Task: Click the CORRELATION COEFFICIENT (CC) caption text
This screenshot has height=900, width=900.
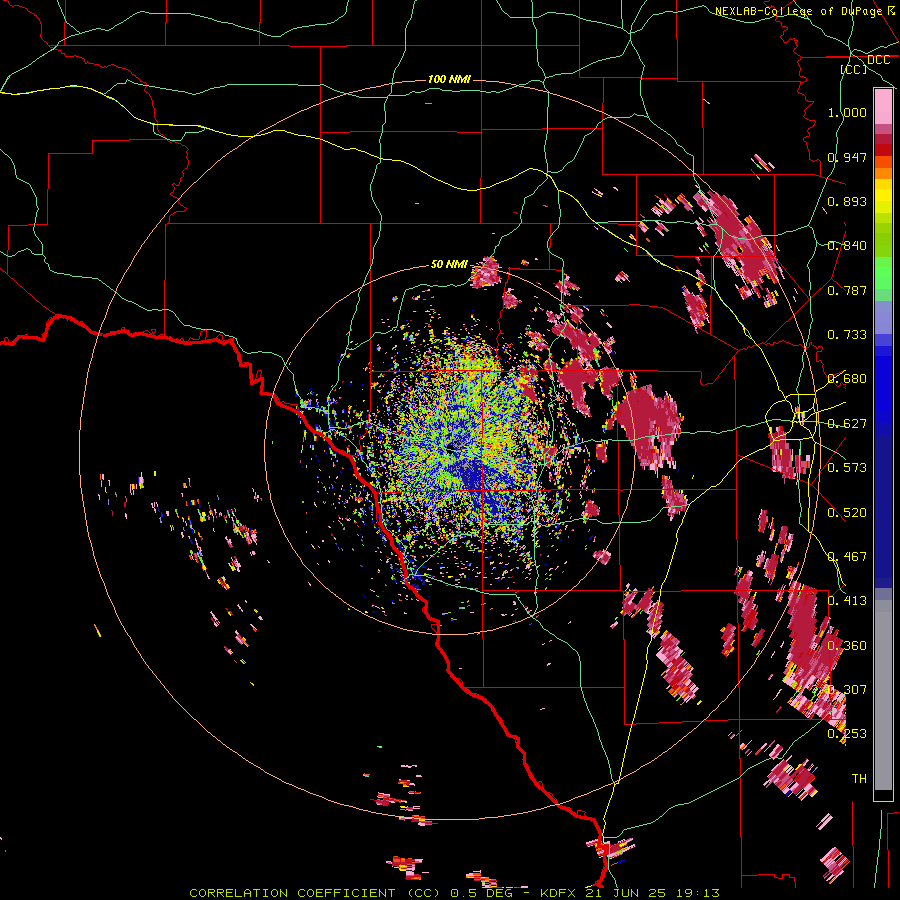Action: pyautogui.click(x=314, y=893)
